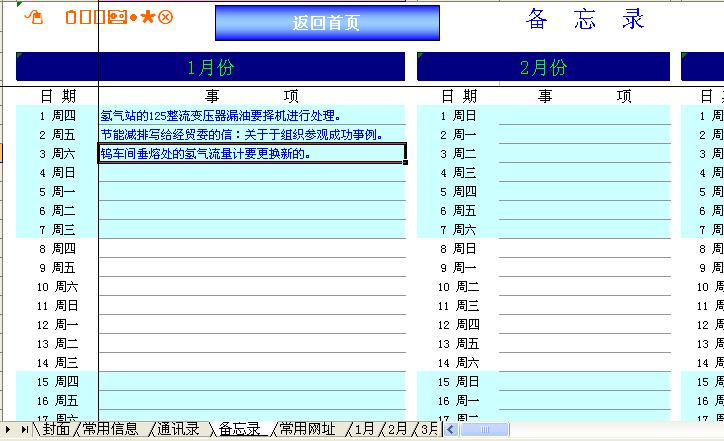Go to the 2月 sheet tab
Image resolution: width=724 pixels, height=441 pixels.
tap(397, 430)
